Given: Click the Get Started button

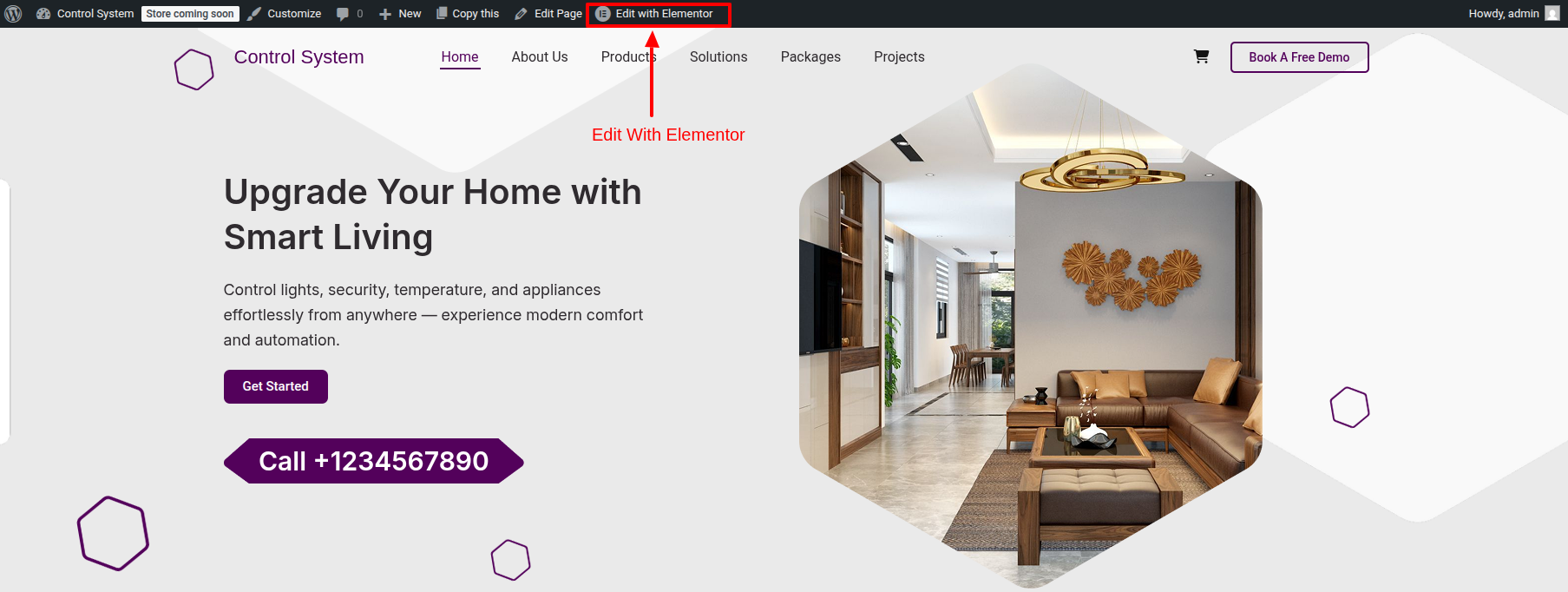Looking at the screenshot, I should coord(276,386).
